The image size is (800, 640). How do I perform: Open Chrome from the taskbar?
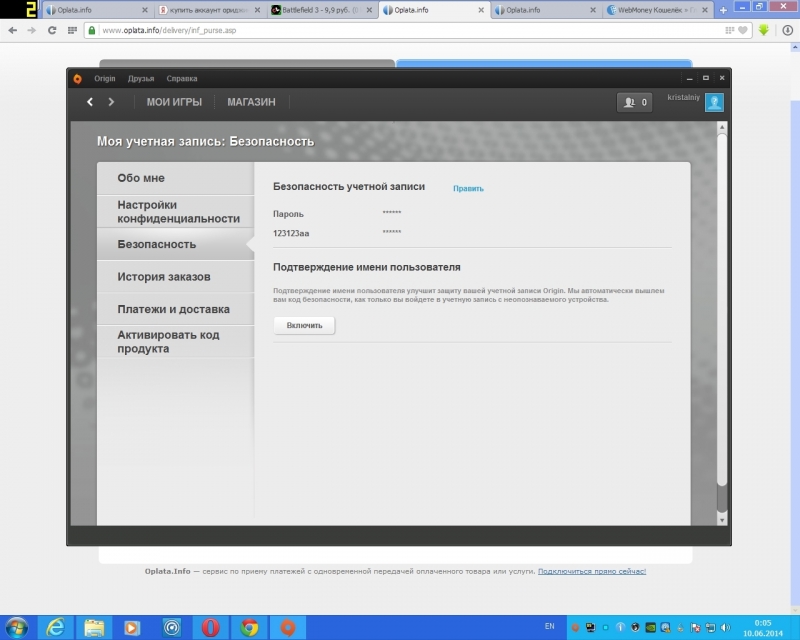tap(249, 628)
